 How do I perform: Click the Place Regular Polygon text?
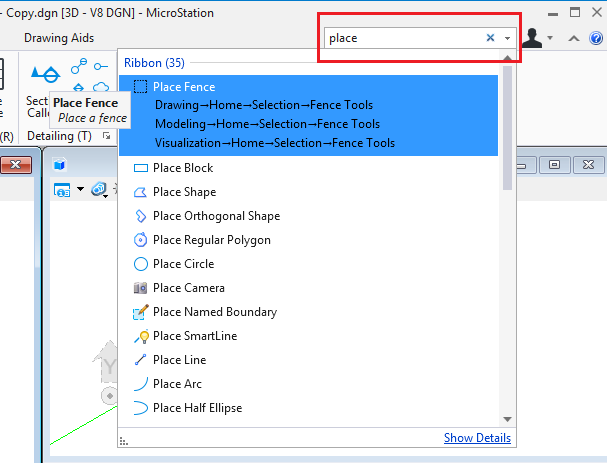212,240
